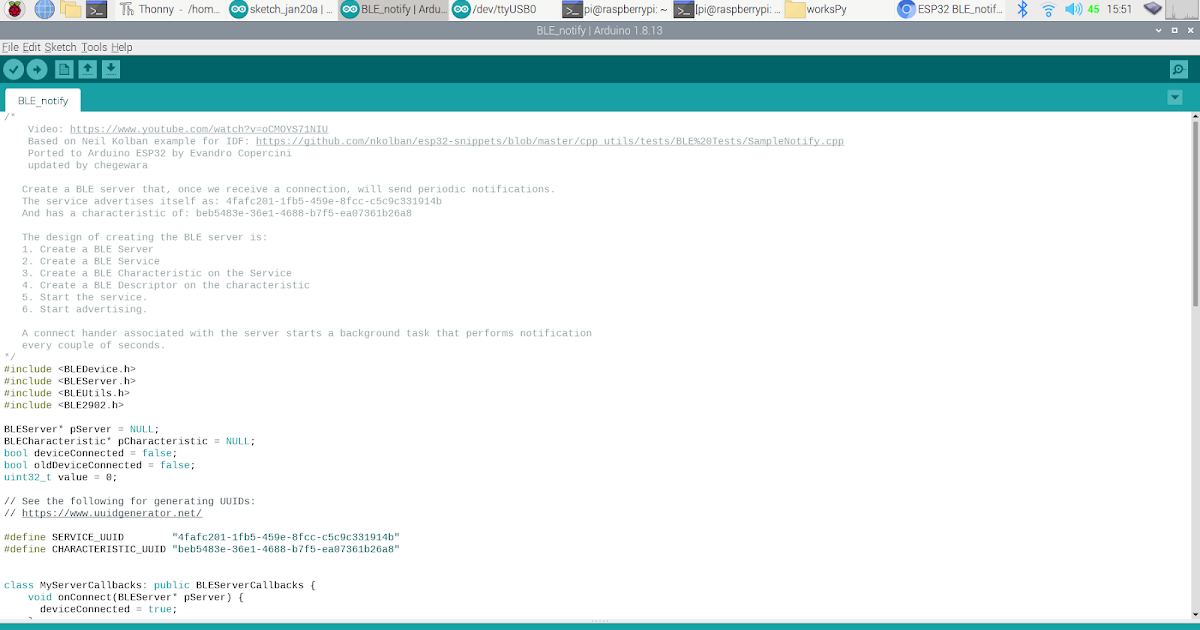Click the window shade caret on the title bar

click(1157, 31)
